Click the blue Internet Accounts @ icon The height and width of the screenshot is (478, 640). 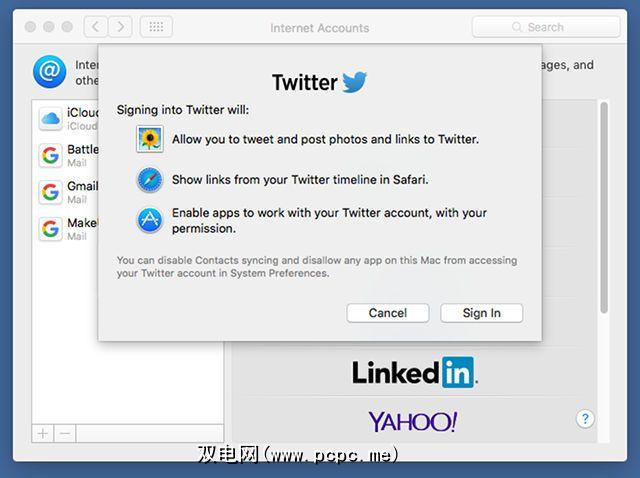49,72
